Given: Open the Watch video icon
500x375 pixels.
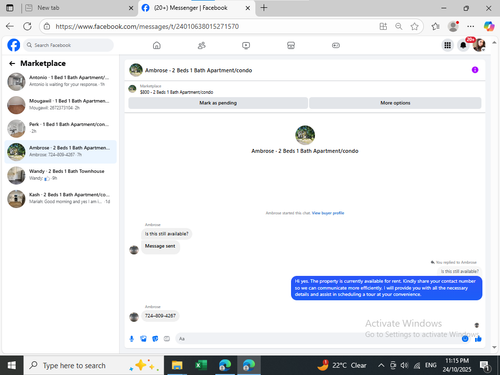Looking at the screenshot, I should pos(246,45).
